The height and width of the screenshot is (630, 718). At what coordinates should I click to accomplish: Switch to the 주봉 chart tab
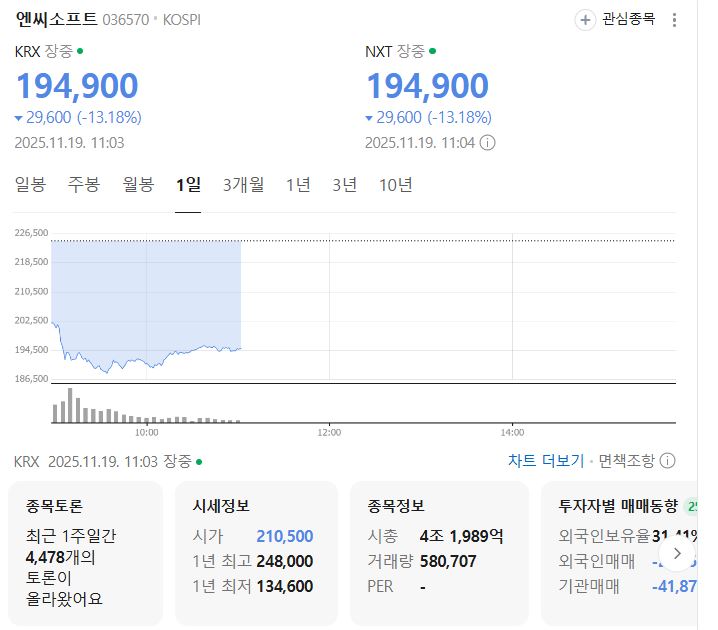[84, 185]
